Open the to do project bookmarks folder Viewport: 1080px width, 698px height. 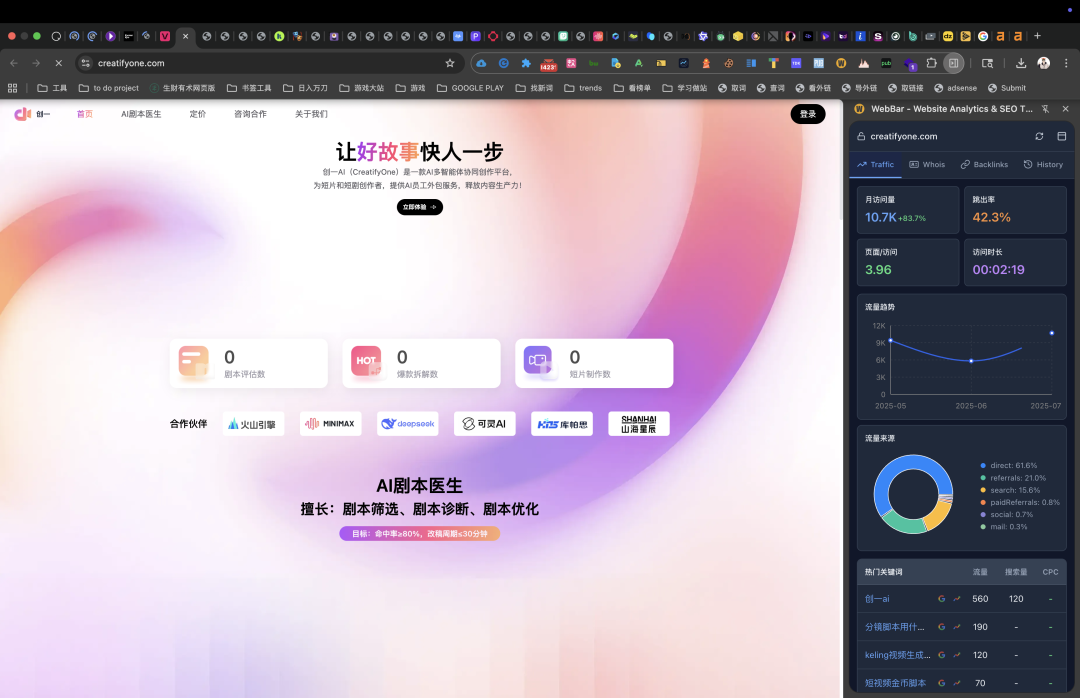[109, 88]
